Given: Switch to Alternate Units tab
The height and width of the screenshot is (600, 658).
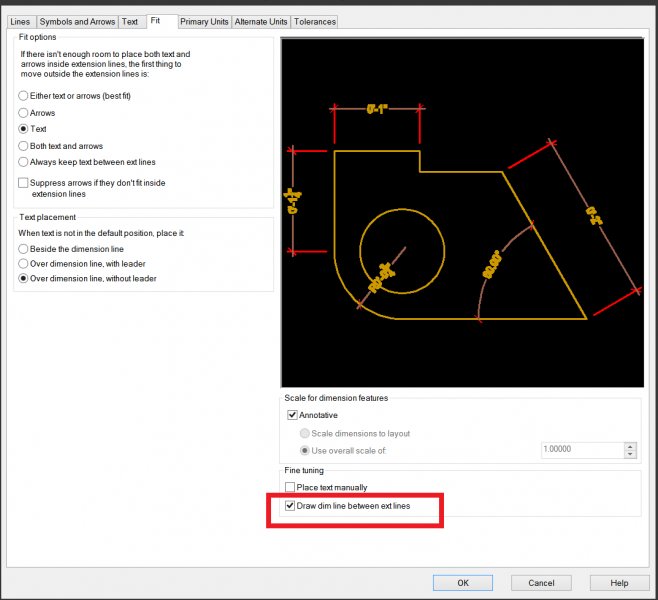Looking at the screenshot, I should pyautogui.click(x=261, y=22).
